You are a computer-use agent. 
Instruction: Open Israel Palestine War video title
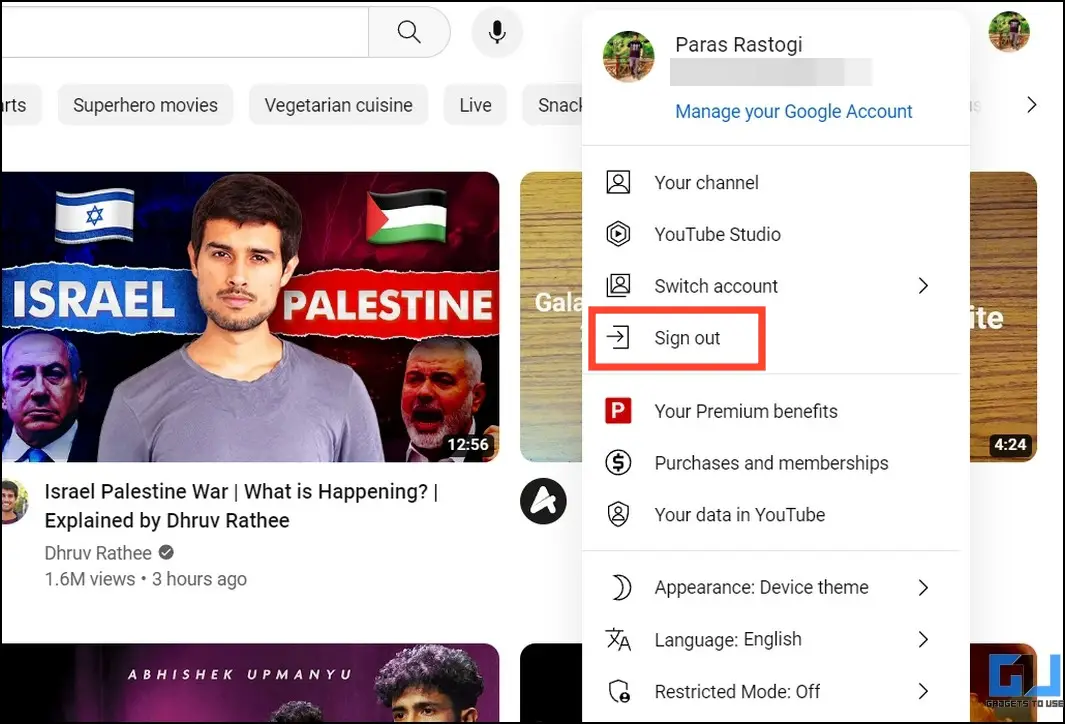241,506
